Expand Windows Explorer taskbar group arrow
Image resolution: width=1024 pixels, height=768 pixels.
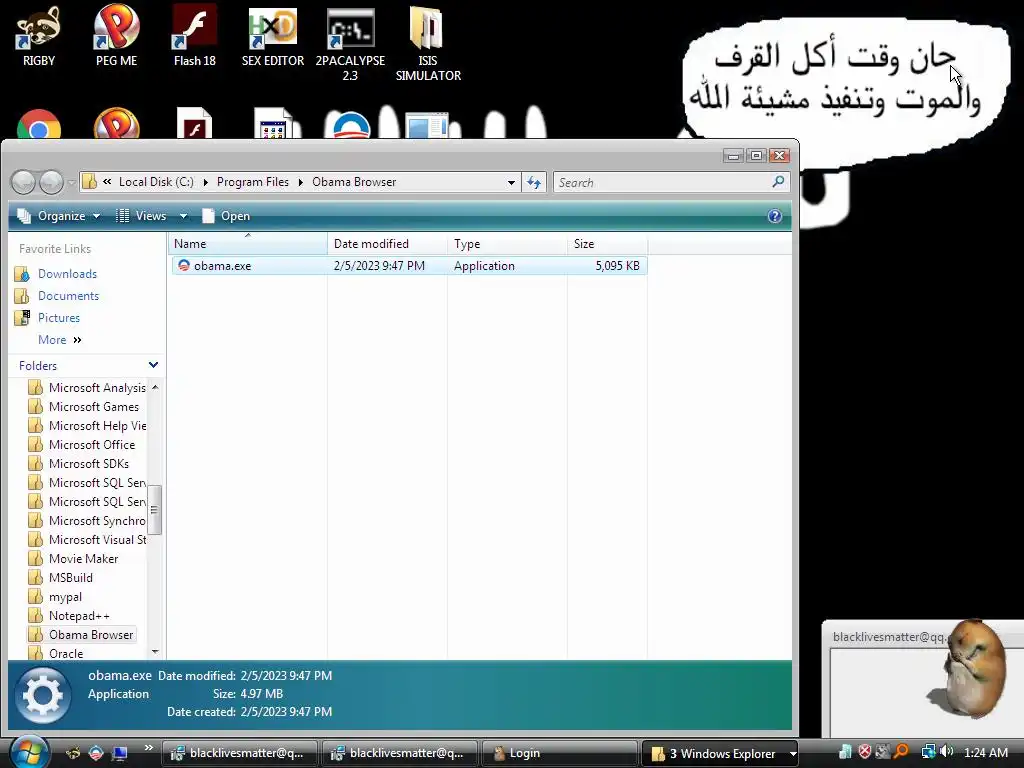pos(792,754)
